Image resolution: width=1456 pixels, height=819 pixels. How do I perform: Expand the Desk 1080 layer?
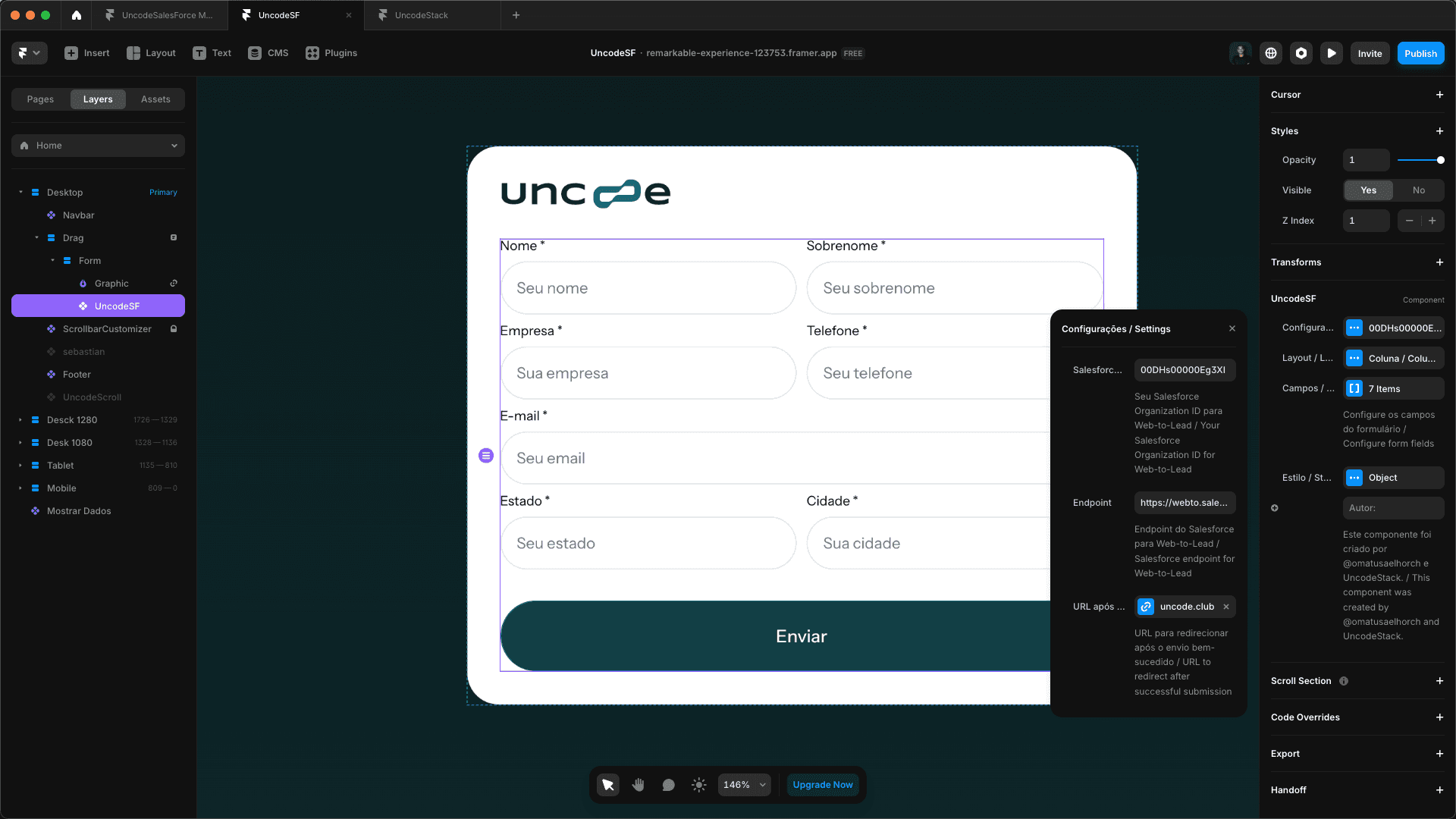[x=20, y=443]
